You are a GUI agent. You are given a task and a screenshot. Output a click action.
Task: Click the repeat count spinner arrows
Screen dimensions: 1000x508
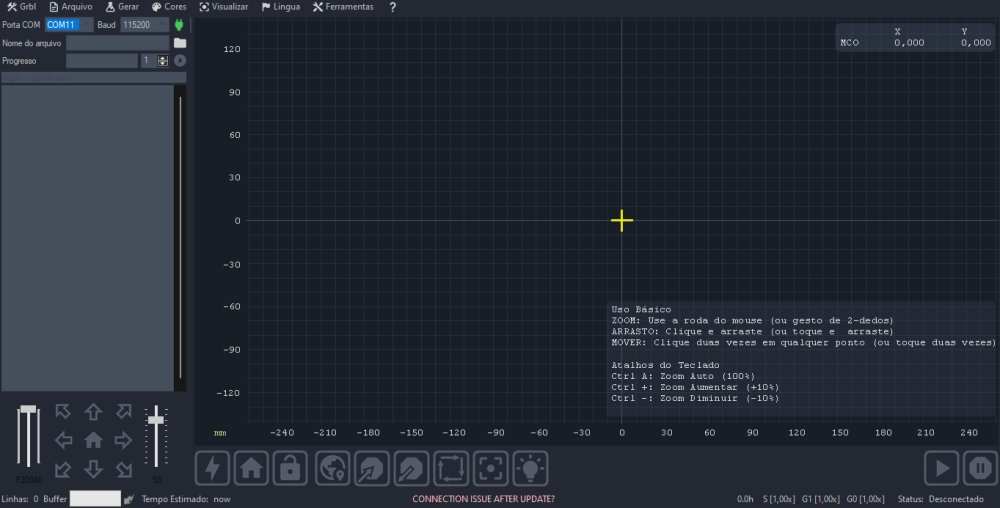pyautogui.click(x=163, y=61)
